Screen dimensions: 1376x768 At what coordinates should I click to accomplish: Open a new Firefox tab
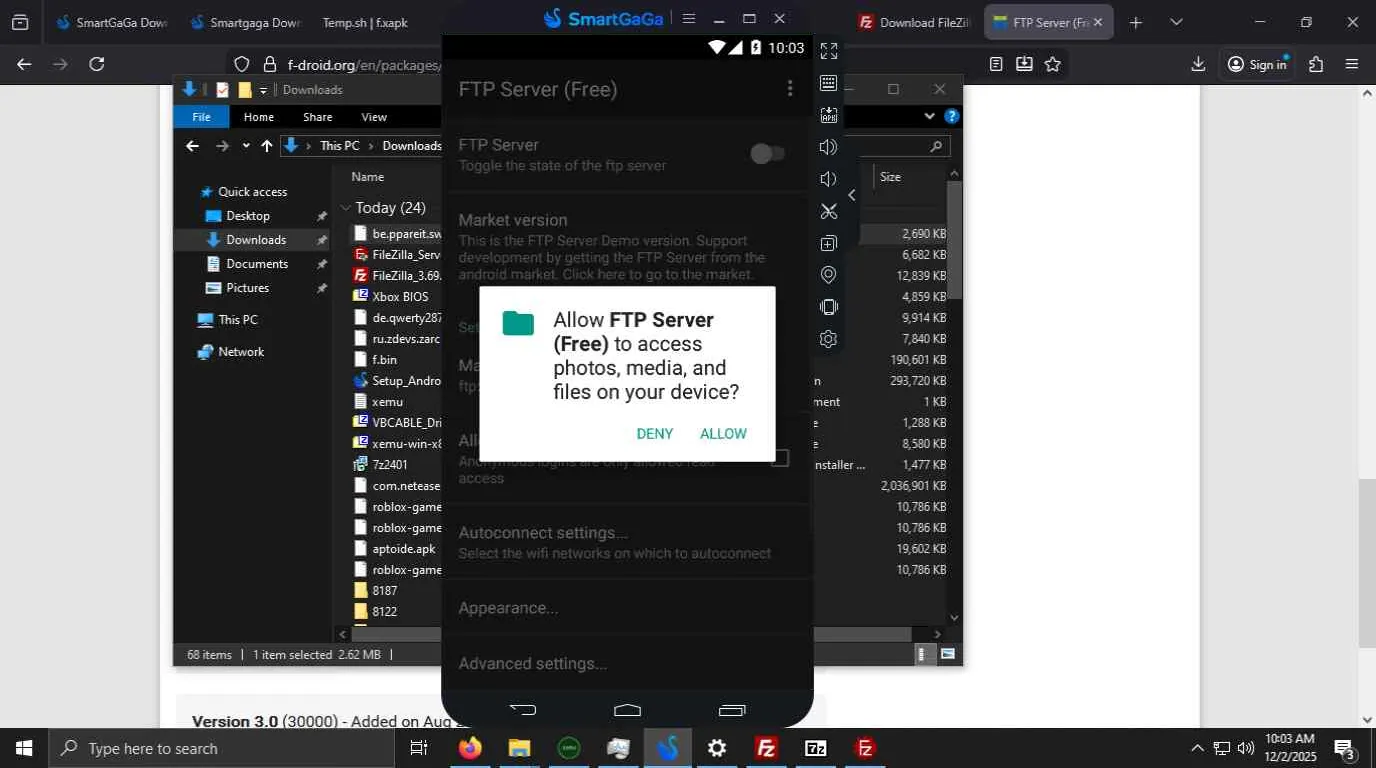(x=1136, y=22)
